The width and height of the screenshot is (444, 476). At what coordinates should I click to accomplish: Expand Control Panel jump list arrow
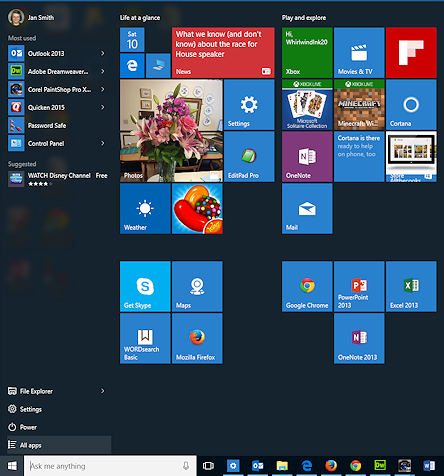[x=103, y=143]
